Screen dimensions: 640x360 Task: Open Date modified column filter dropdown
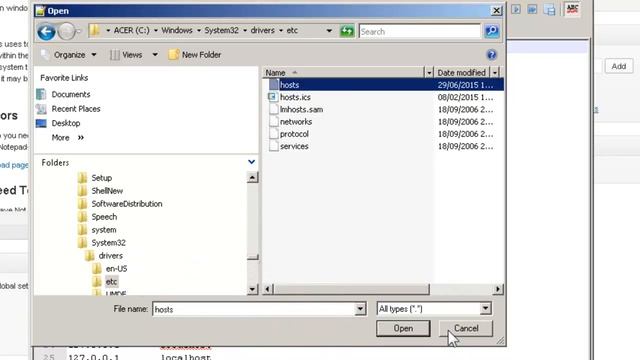pos(495,73)
